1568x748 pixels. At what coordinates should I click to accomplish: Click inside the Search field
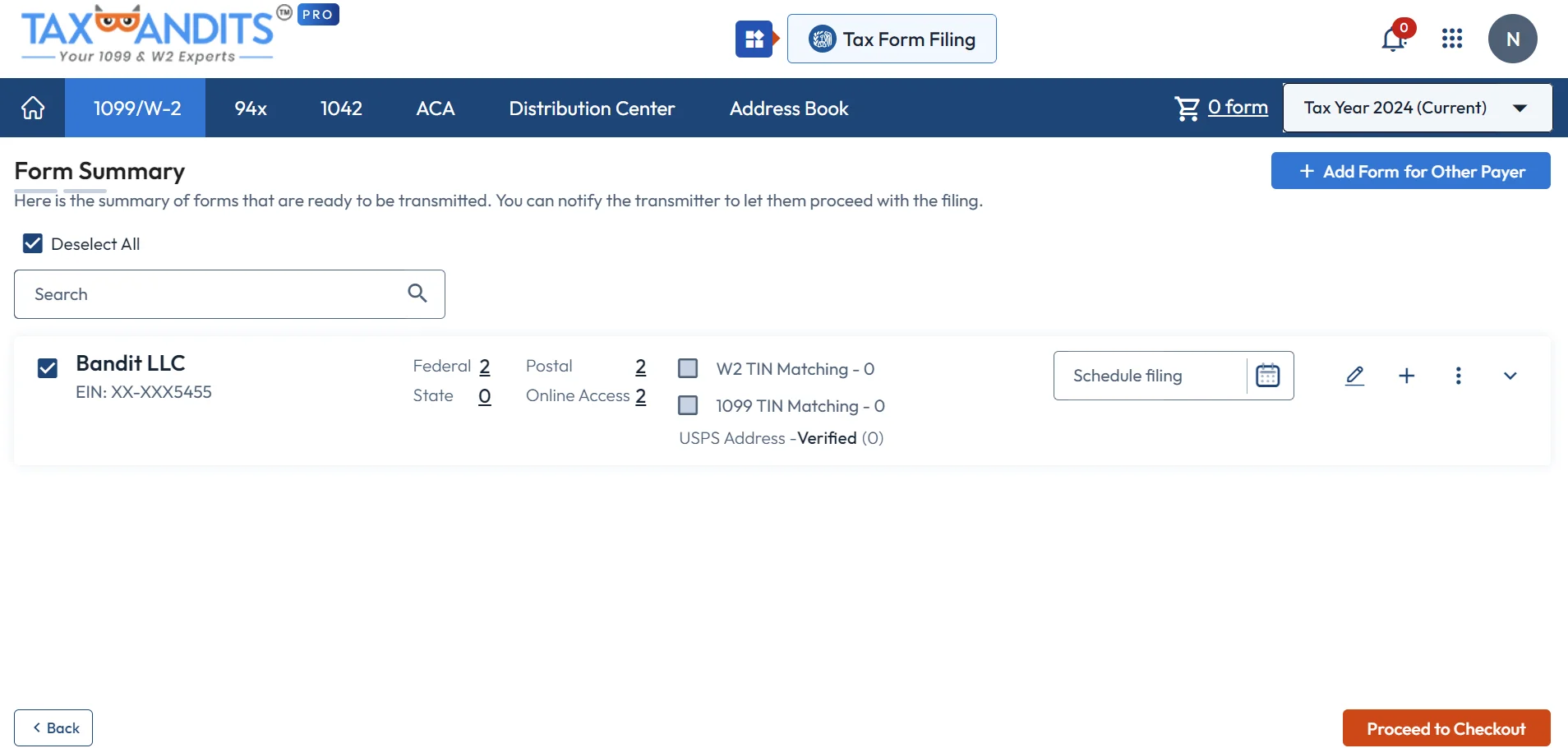click(205, 293)
